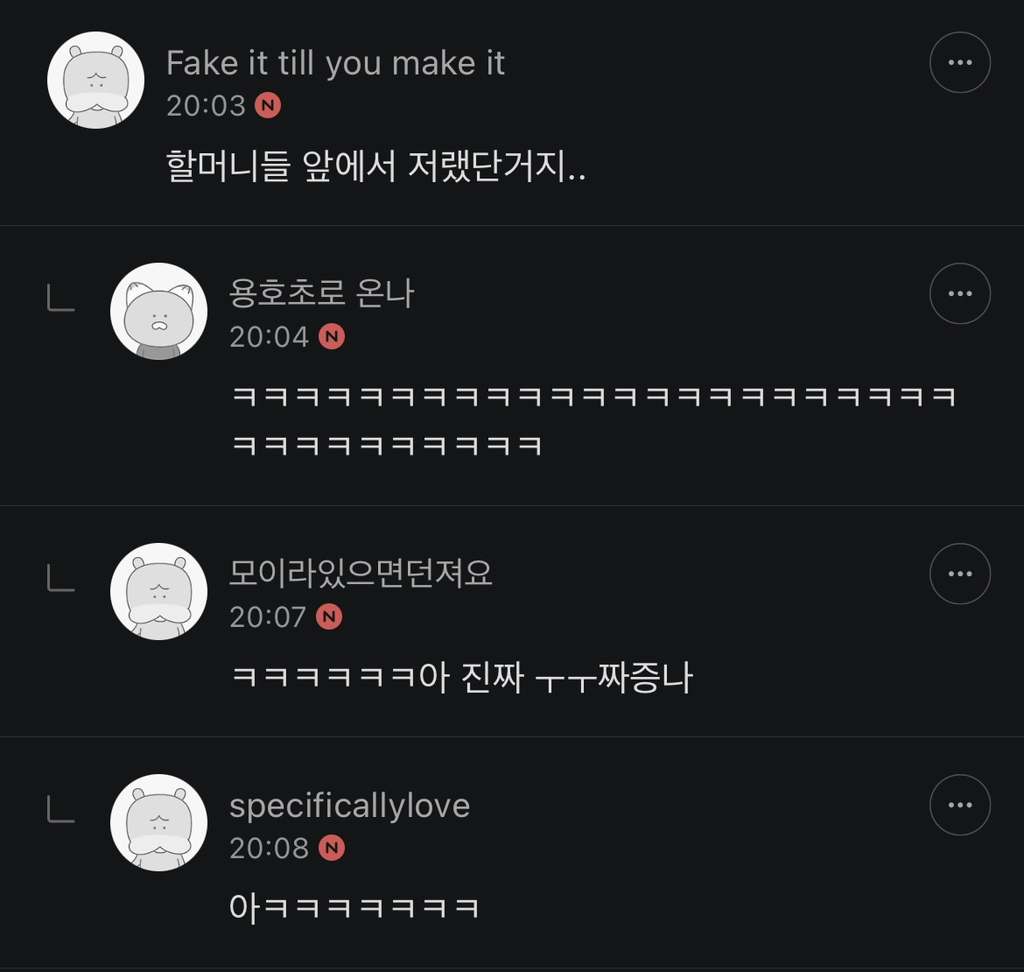The image size is (1024, 972).
Task: Open username 모이라있으면던져요
Action: click(361, 574)
